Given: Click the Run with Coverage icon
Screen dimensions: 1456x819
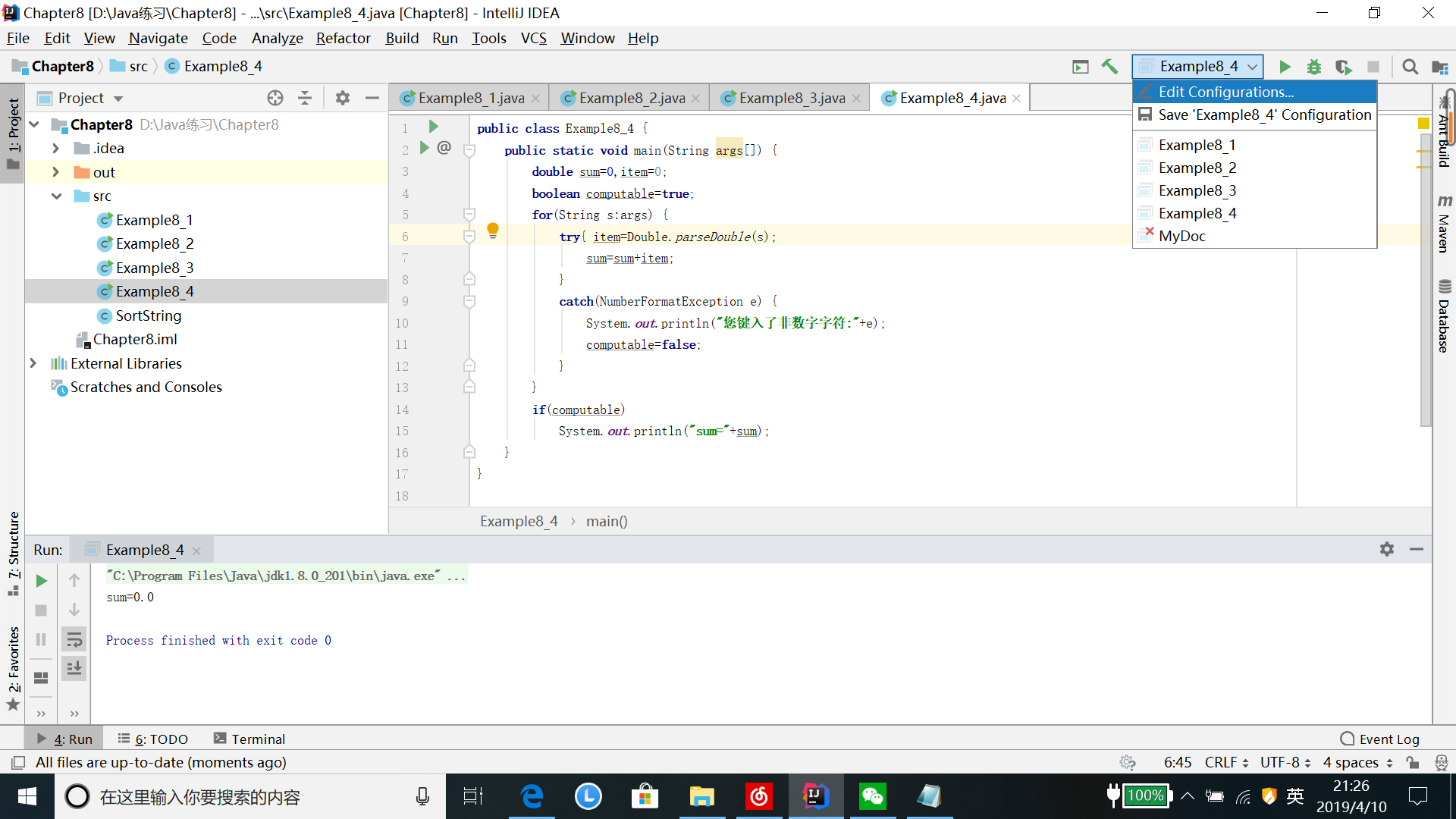Looking at the screenshot, I should [1343, 67].
